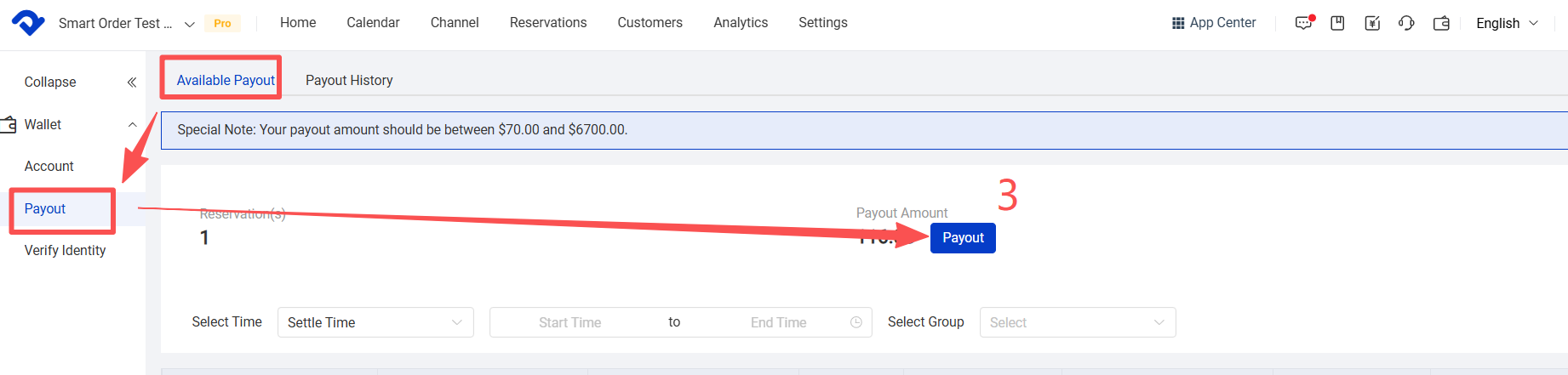Click the bookmark guide icon in header
Screen dimensions: 1568x375
1337,23
